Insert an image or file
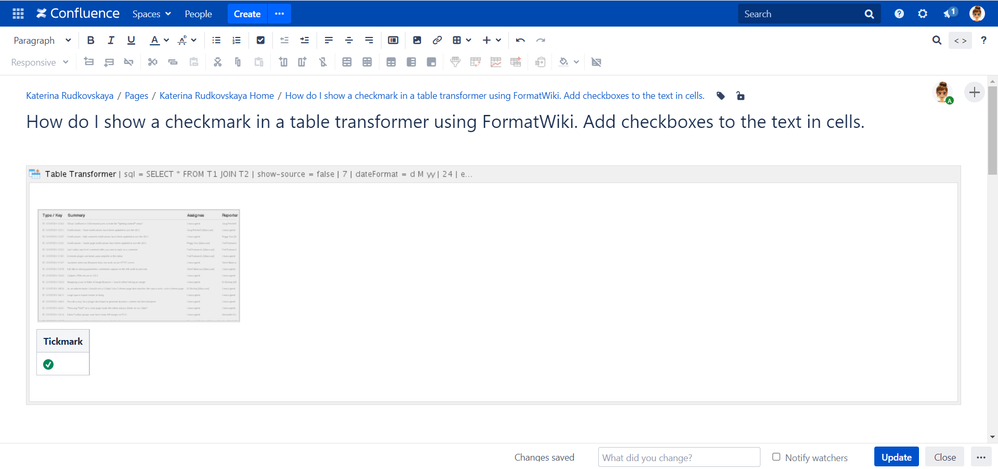Image resolution: width=998 pixels, height=469 pixels. pos(417,40)
